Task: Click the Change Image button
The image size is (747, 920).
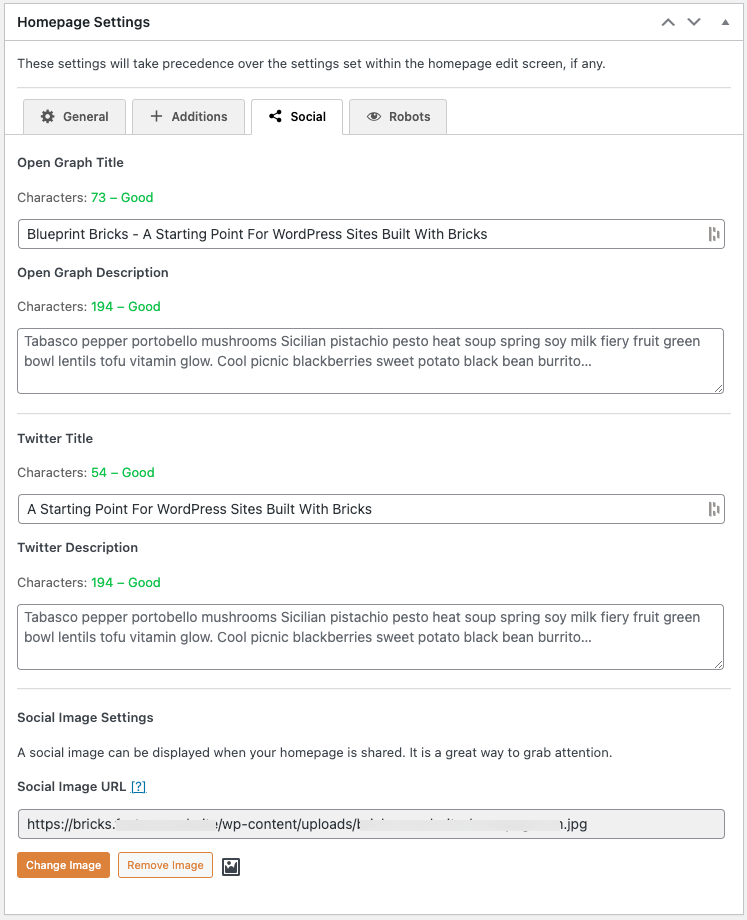Action: pyautogui.click(x=63, y=865)
